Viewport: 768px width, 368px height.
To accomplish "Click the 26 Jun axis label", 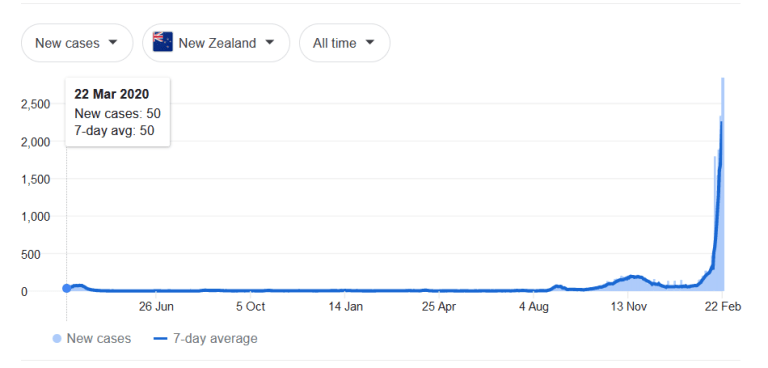I will [156, 307].
